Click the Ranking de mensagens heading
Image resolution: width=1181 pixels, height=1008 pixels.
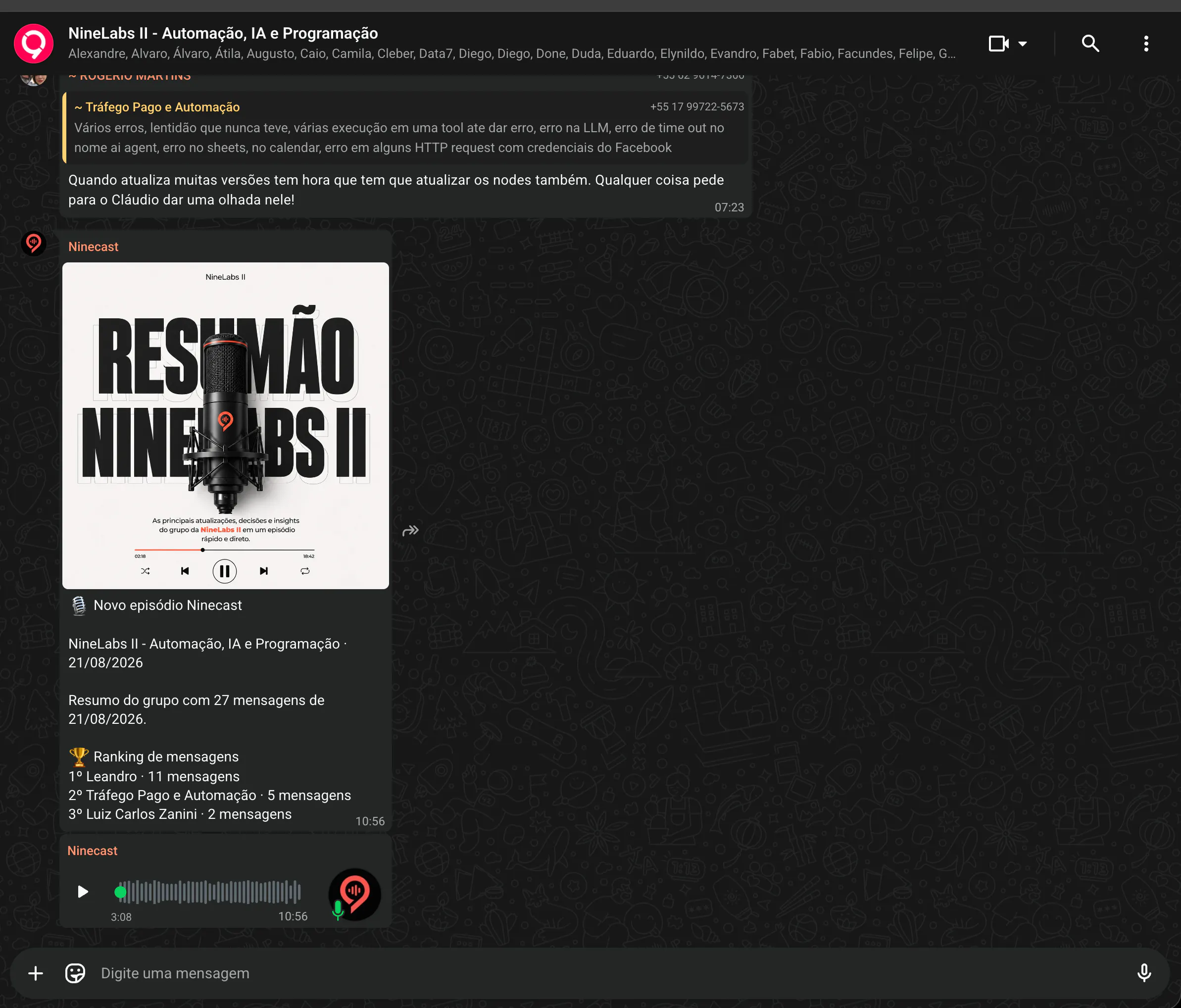pyautogui.click(x=166, y=757)
